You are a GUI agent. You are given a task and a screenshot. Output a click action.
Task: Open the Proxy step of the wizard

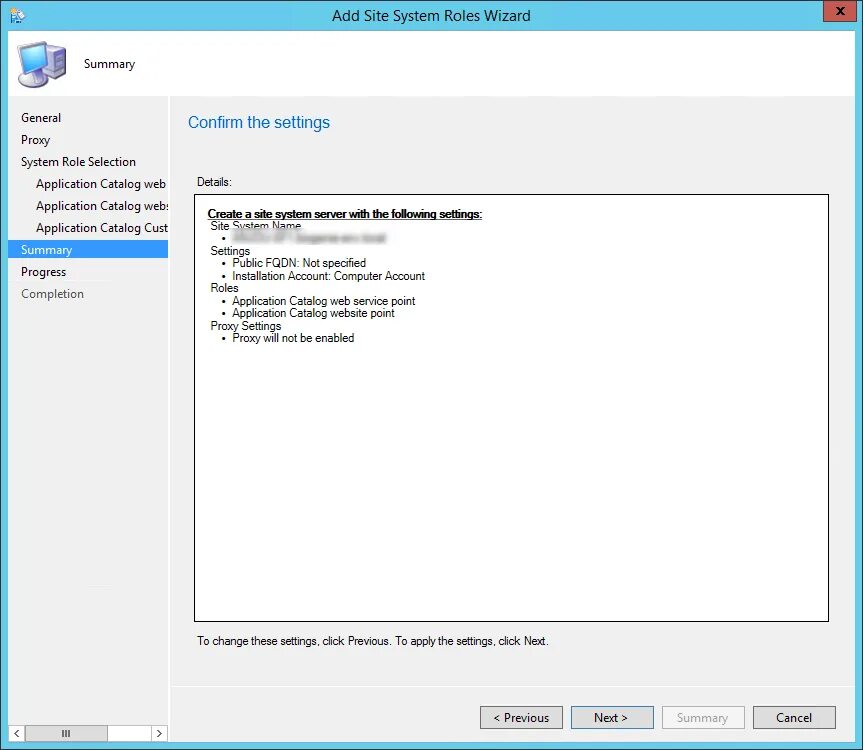tap(35, 139)
